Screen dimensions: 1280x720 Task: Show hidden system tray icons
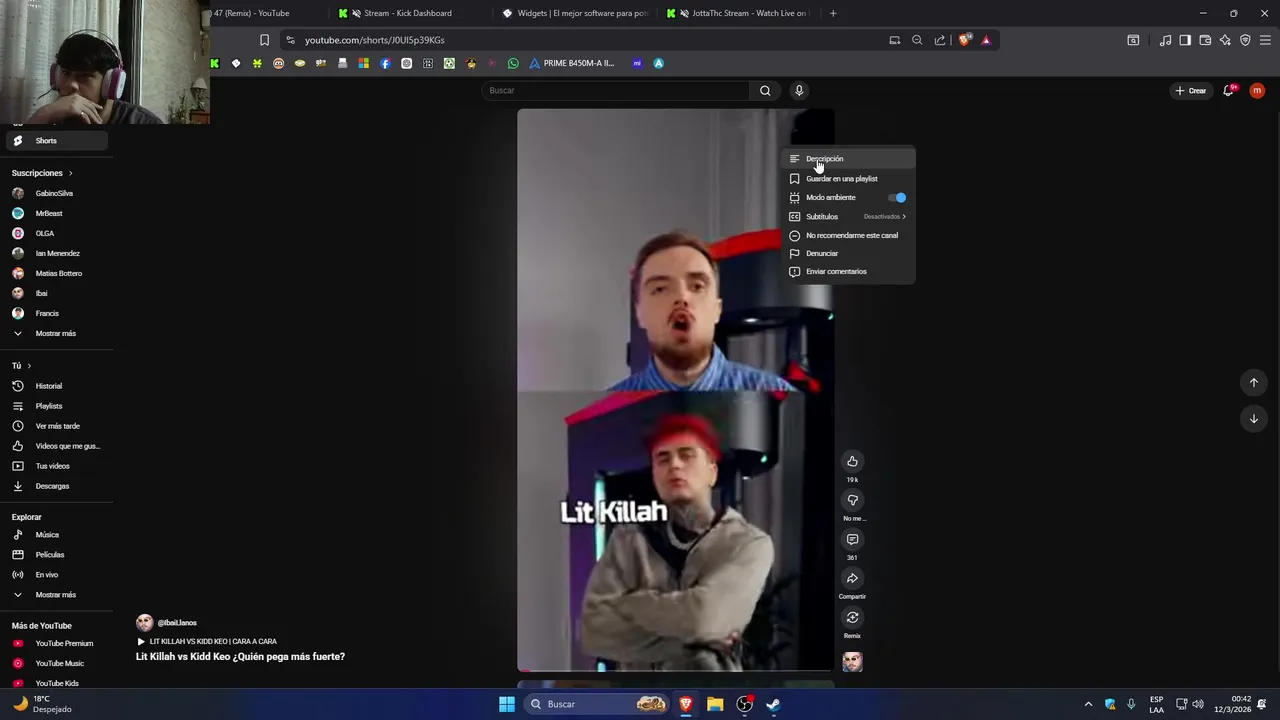(x=1089, y=704)
